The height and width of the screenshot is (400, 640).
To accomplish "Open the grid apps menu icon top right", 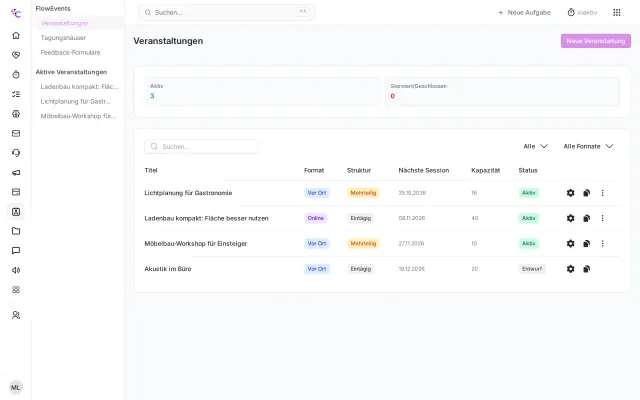I will [x=617, y=13].
